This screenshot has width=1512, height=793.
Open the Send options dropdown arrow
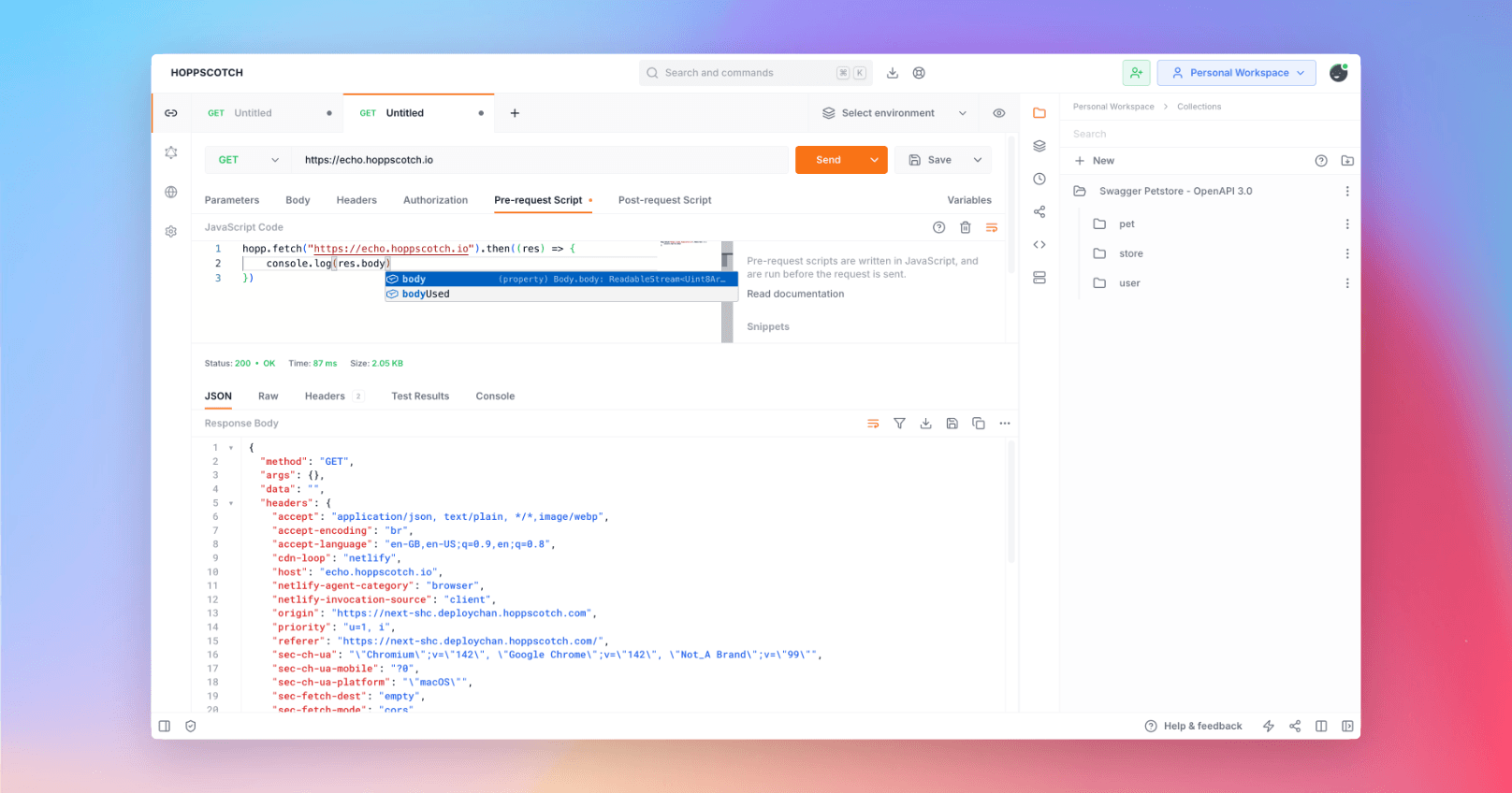pos(875,160)
